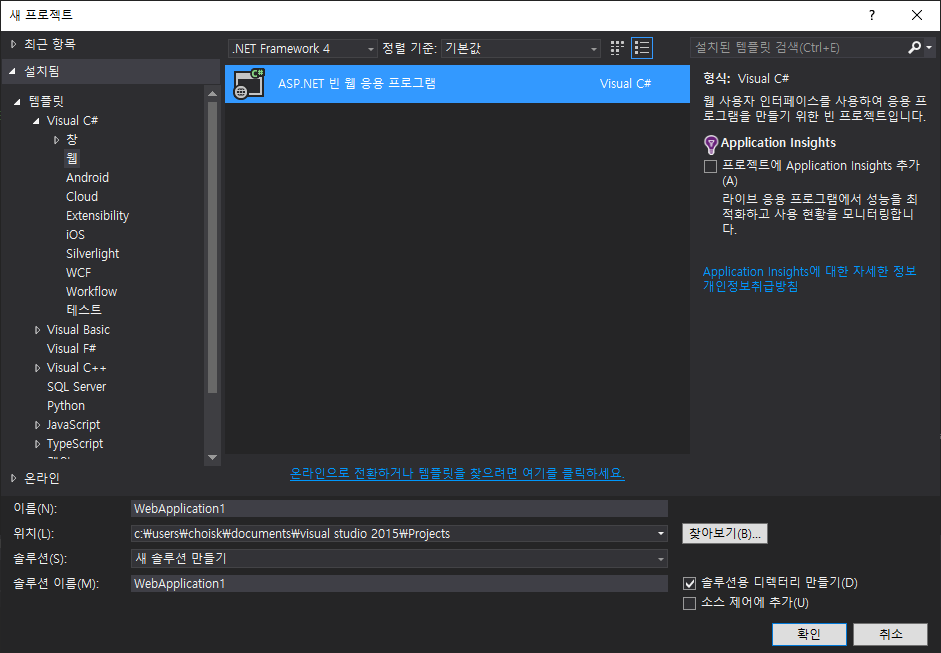This screenshot has height=653, width=941.
Task: Uncheck create directory for solution
Action: 690,583
